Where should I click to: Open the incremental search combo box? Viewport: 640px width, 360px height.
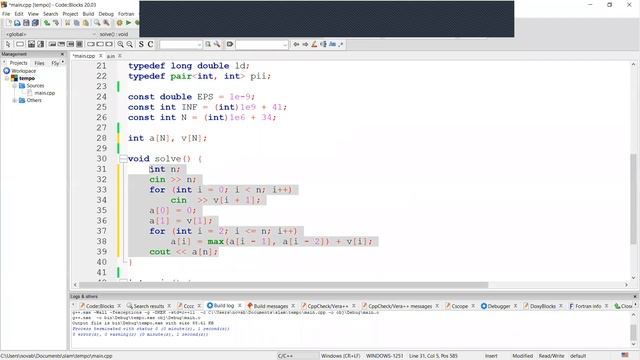tap(262, 44)
